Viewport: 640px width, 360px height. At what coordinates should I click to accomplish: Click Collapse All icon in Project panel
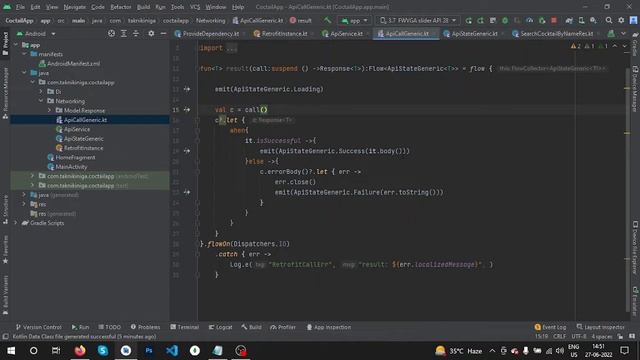[136, 33]
